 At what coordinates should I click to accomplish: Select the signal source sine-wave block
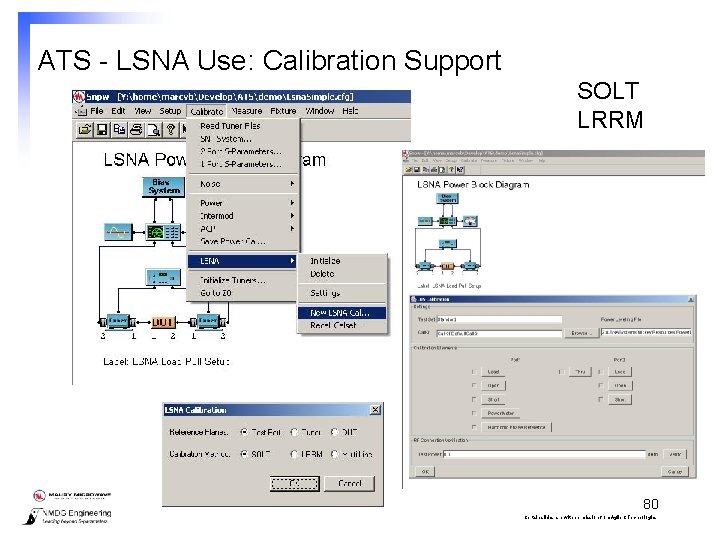point(118,231)
